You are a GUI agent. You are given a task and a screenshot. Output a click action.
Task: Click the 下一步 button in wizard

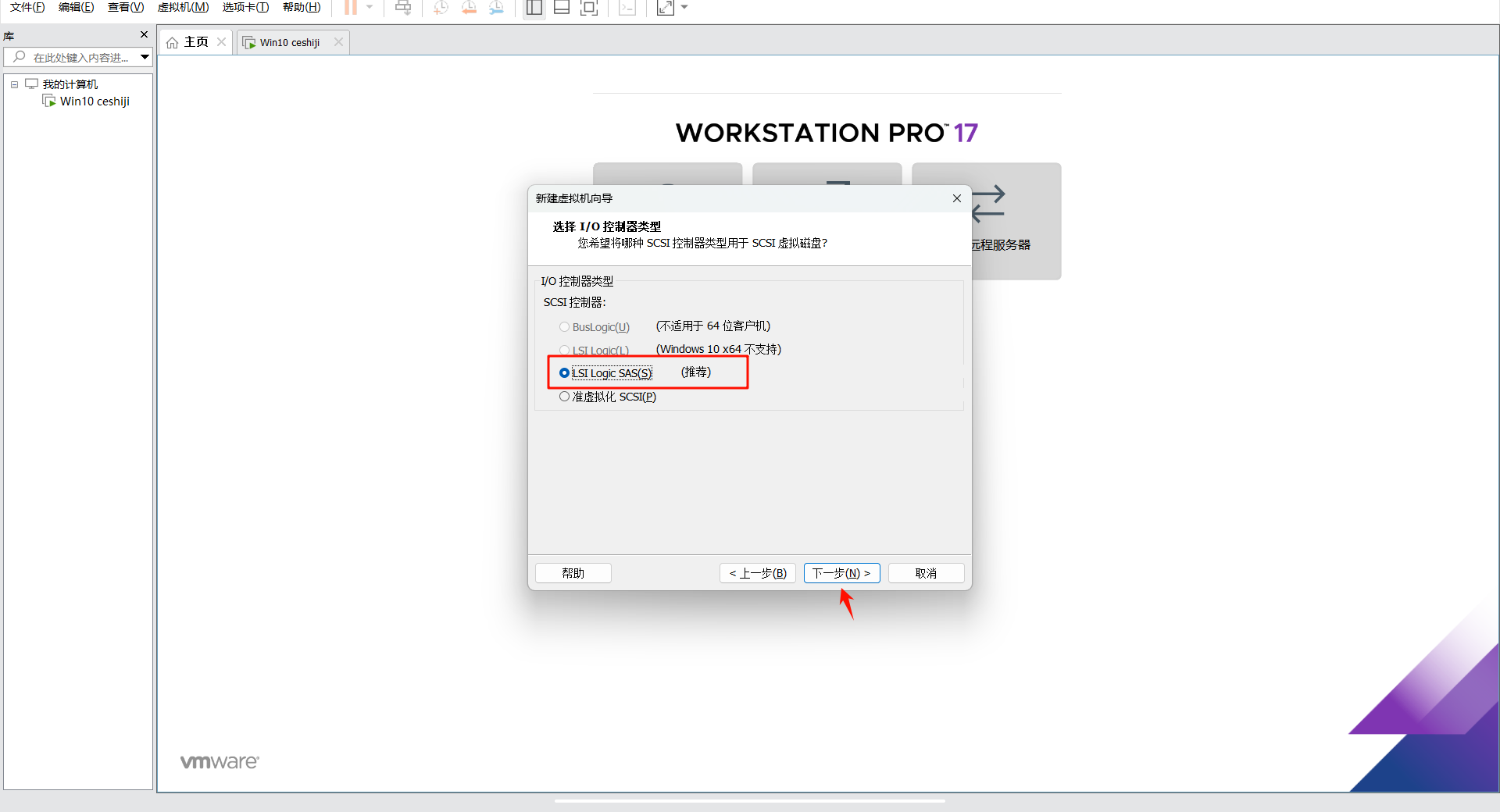(841, 573)
